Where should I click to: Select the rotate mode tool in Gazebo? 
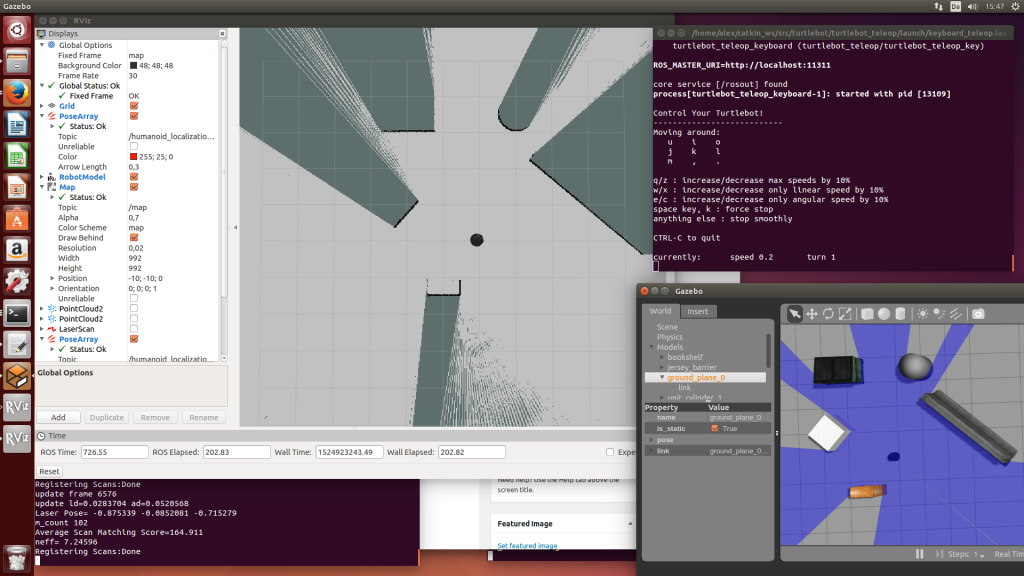pos(828,314)
